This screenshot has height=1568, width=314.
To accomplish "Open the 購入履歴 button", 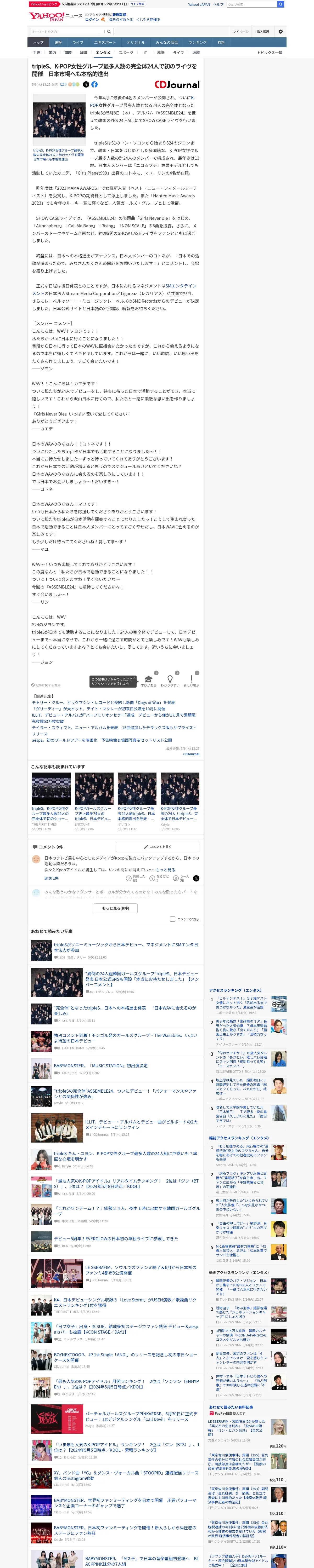I will pos(263,32).
